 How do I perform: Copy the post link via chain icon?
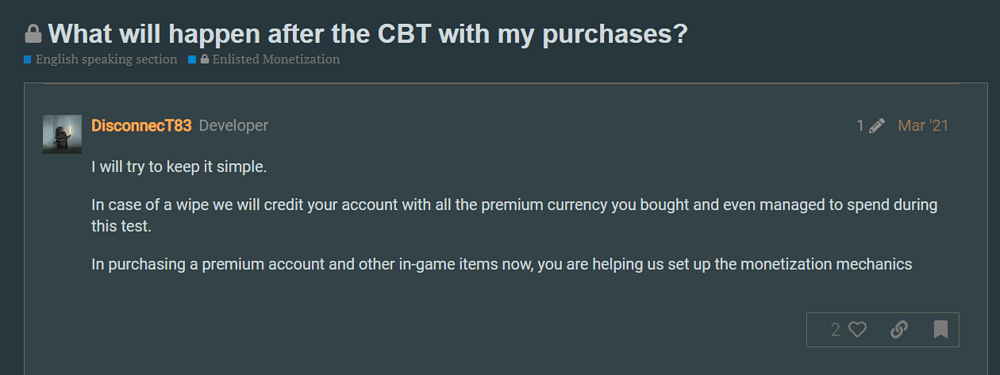pos(899,330)
